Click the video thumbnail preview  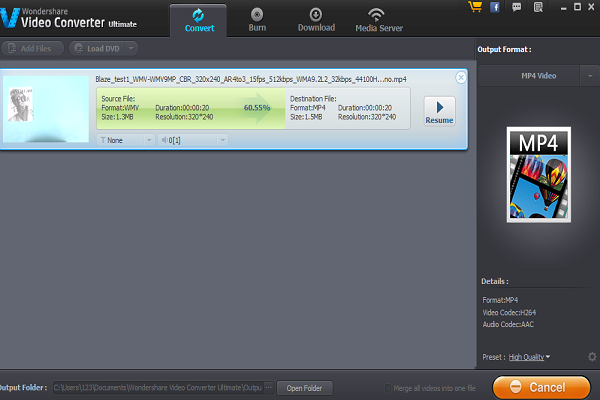point(46,109)
